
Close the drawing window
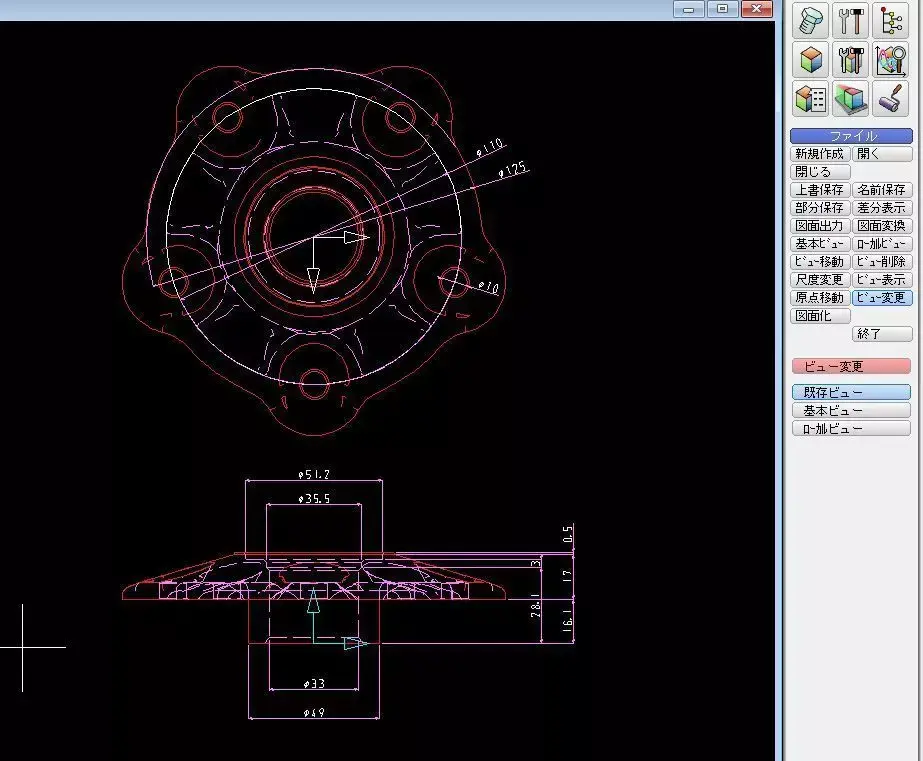(x=757, y=9)
